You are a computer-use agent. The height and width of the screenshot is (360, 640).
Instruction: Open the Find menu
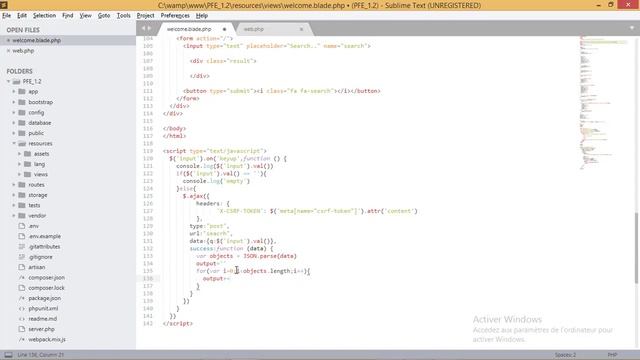[x=67, y=16]
